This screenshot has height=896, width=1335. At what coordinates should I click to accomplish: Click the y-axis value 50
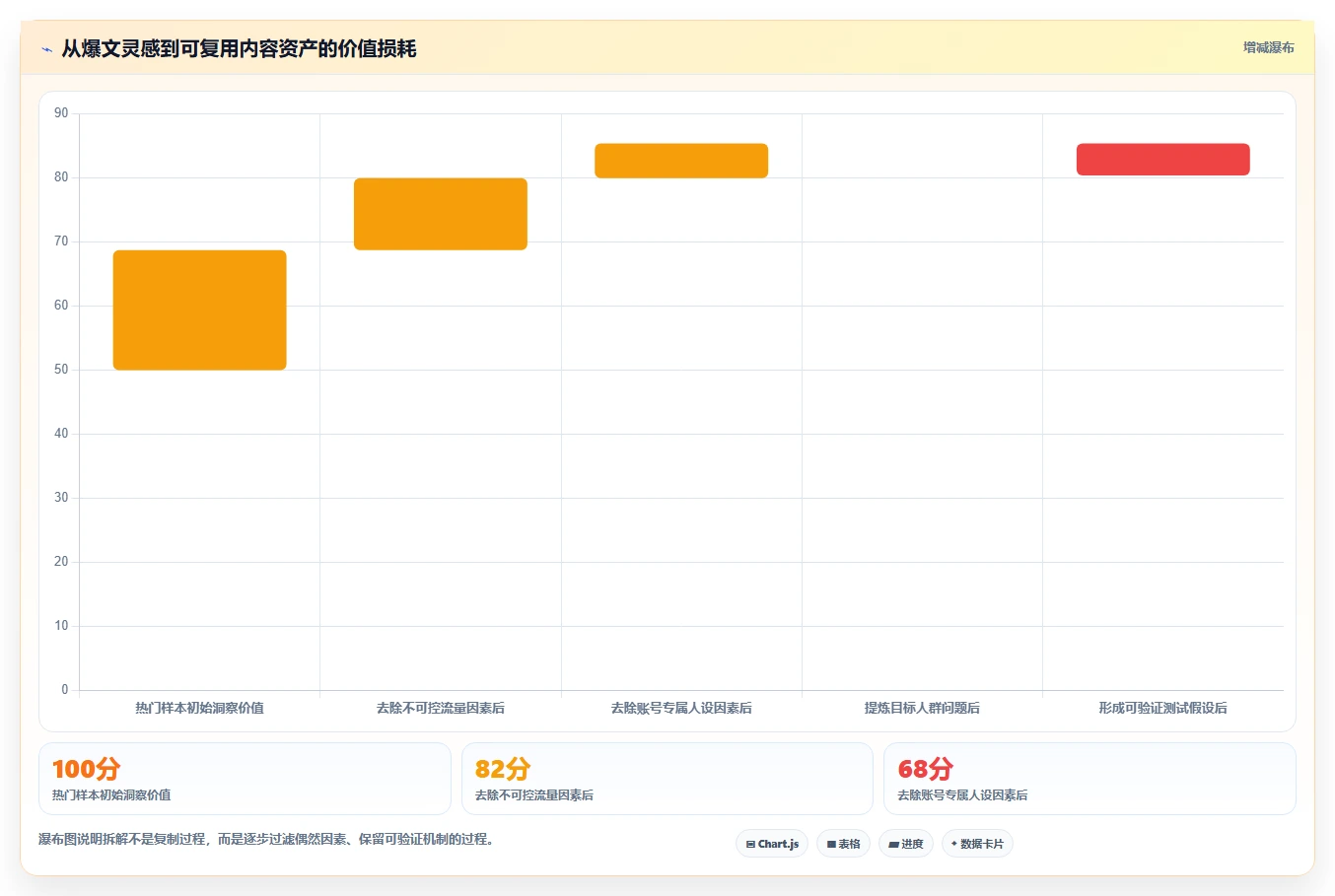pos(61,370)
